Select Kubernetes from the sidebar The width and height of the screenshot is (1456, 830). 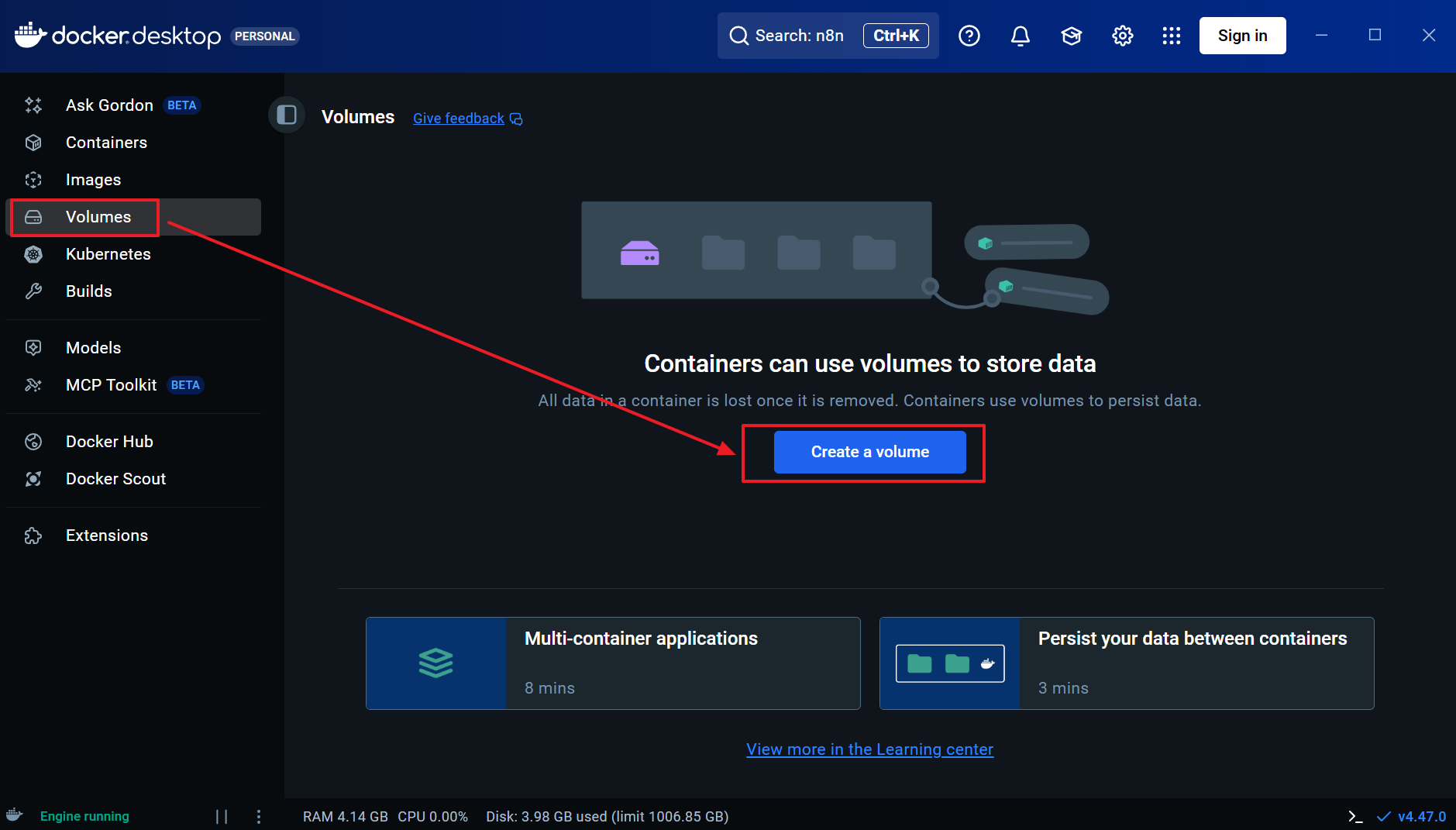[x=108, y=254]
